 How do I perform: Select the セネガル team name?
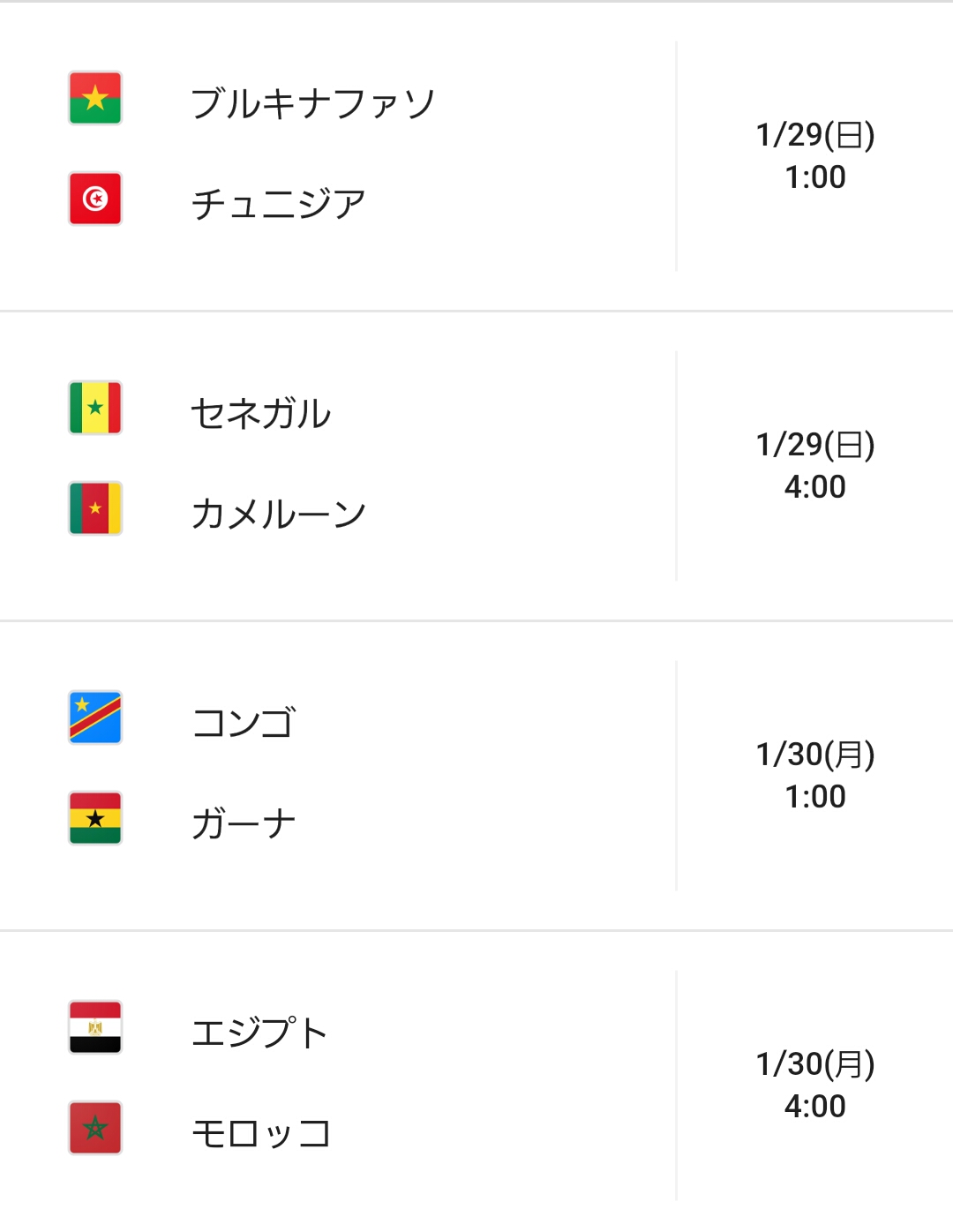coord(261,413)
